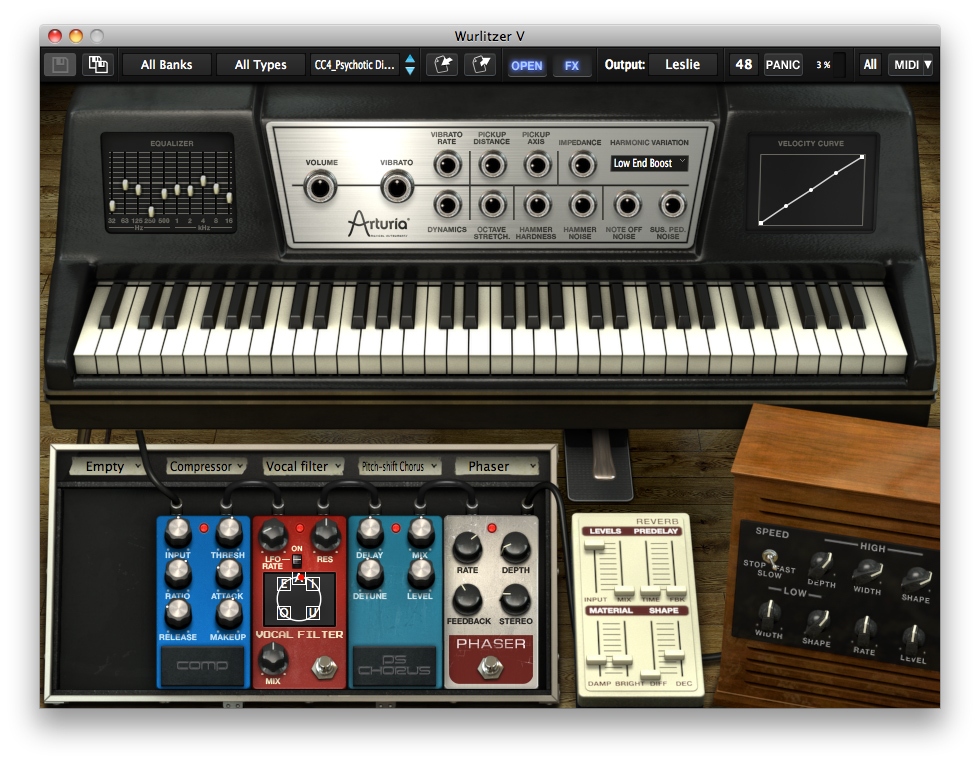Open the Harmonic Variation Low End Boost menu
The image size is (980, 763).
coord(648,163)
